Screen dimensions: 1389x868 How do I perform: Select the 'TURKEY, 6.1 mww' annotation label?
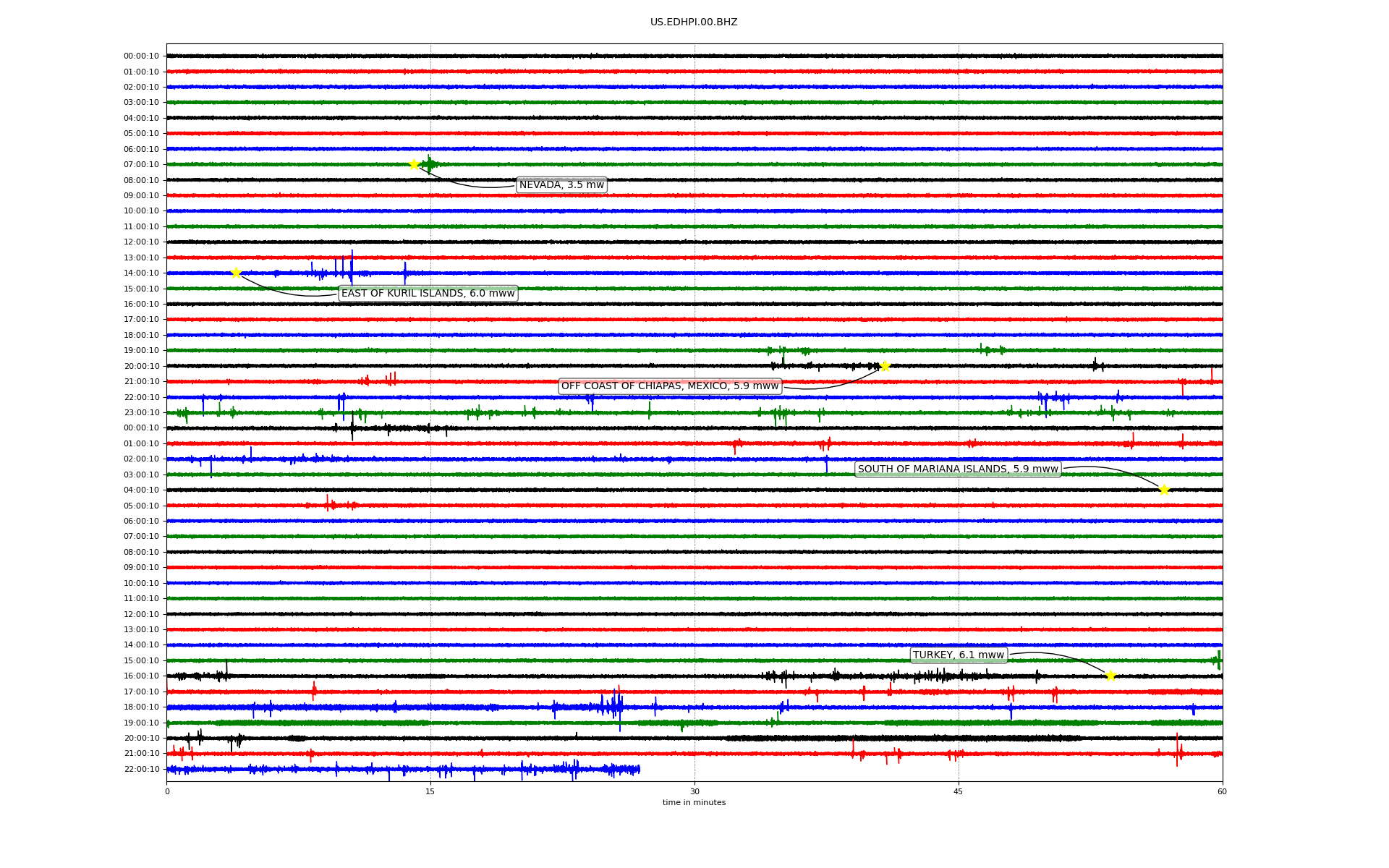coord(959,655)
